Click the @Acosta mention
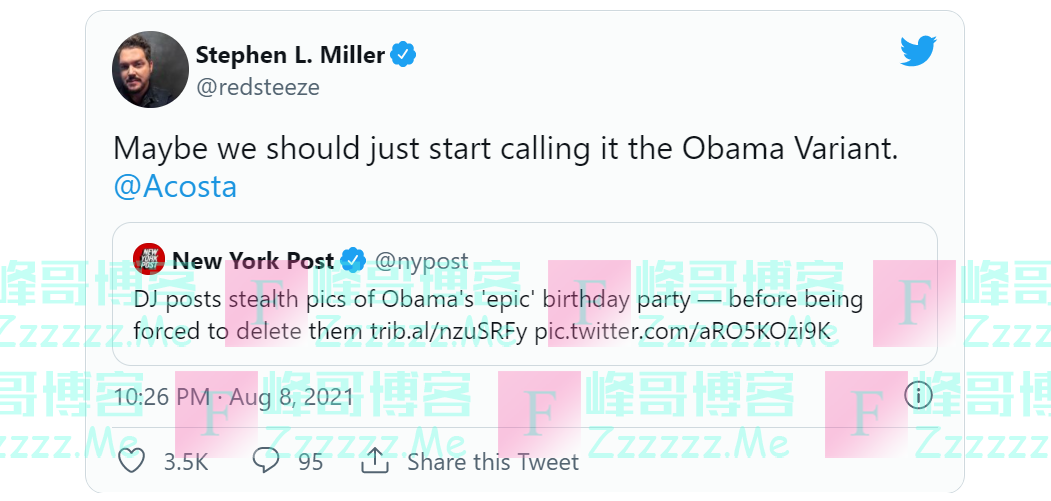This screenshot has height=501, width=1051. [x=175, y=186]
